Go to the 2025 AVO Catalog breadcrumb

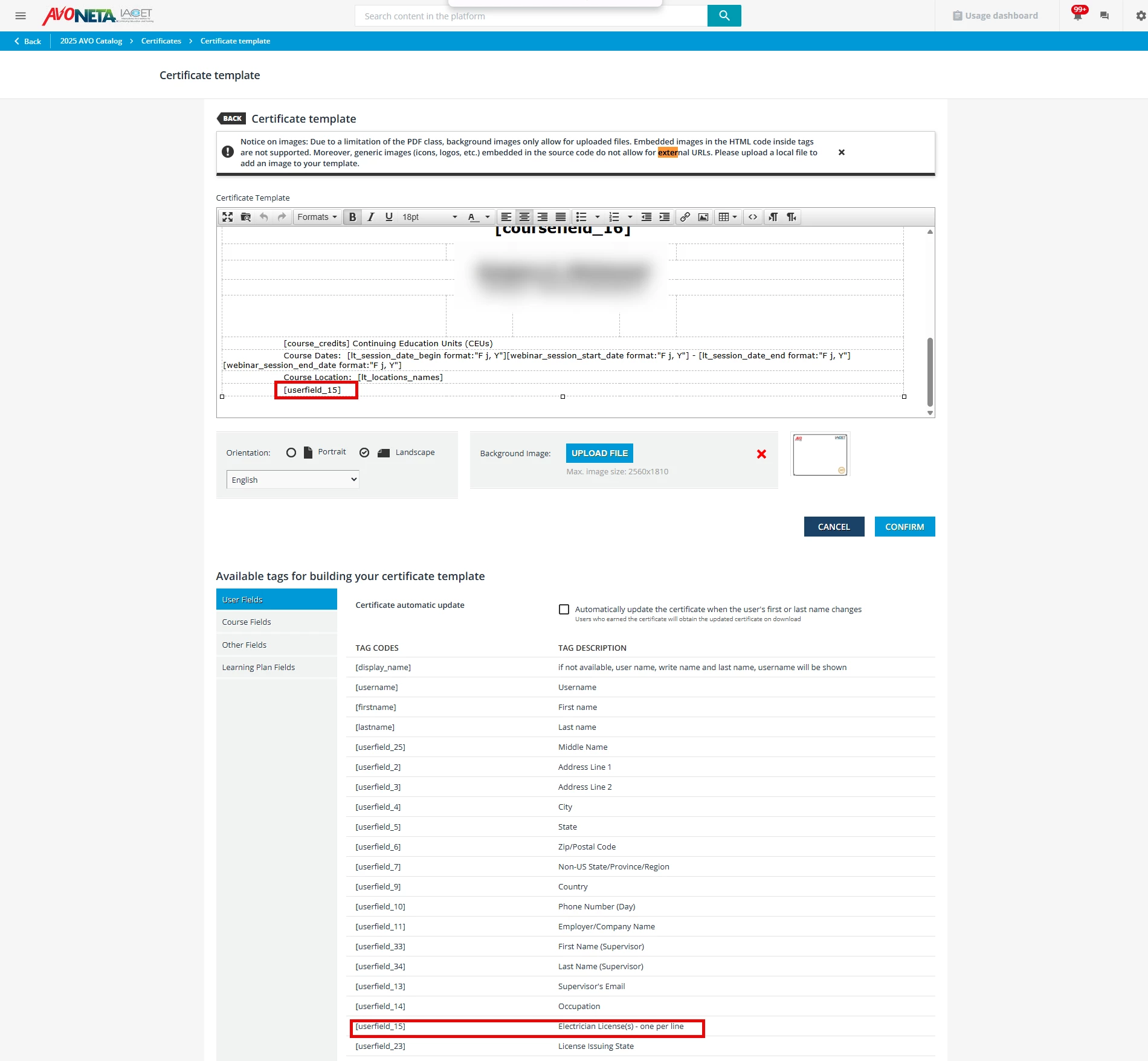coord(91,41)
